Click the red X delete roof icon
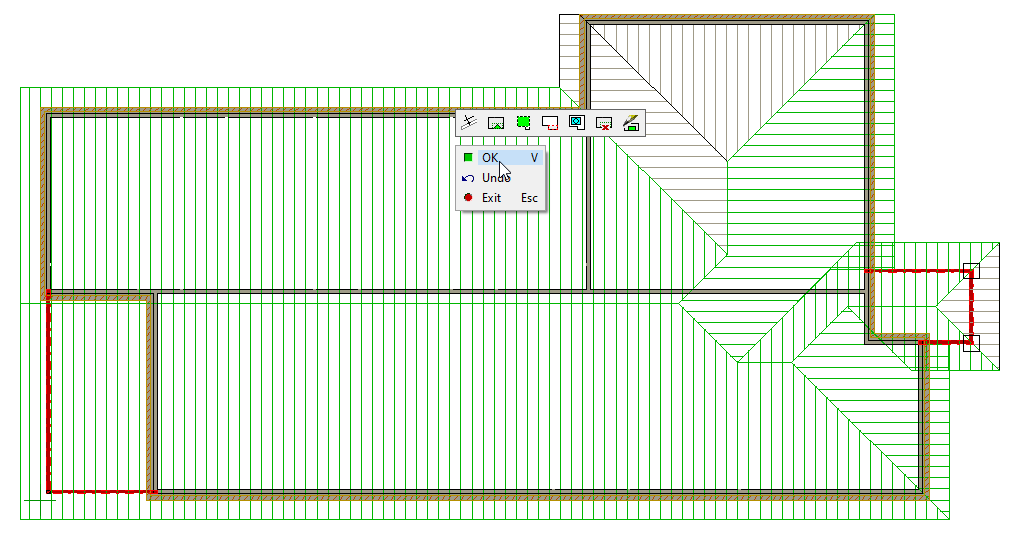 (x=603, y=123)
